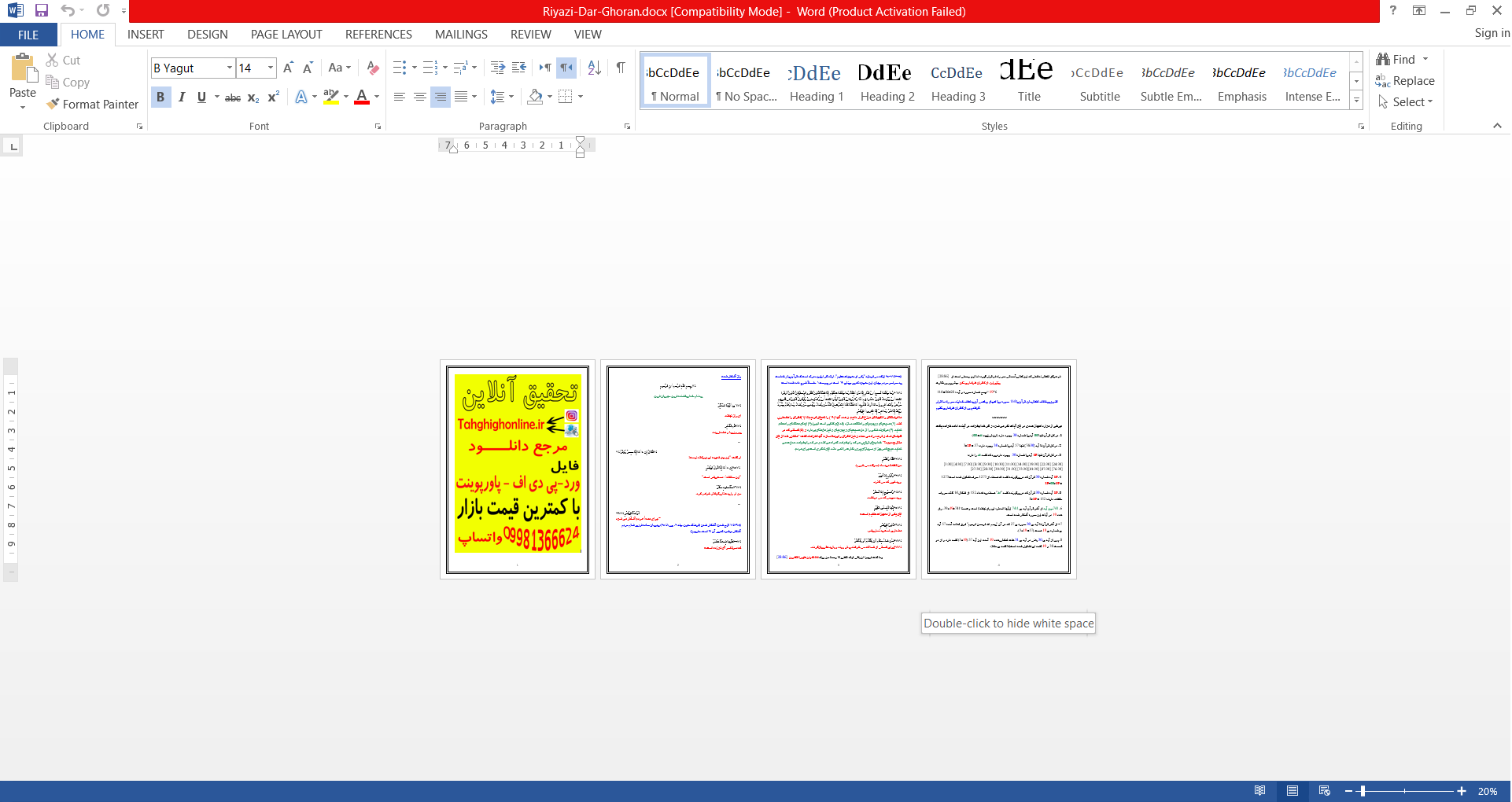Image resolution: width=1512 pixels, height=802 pixels.
Task: Apply strikethrough formatting
Action: 233,97
